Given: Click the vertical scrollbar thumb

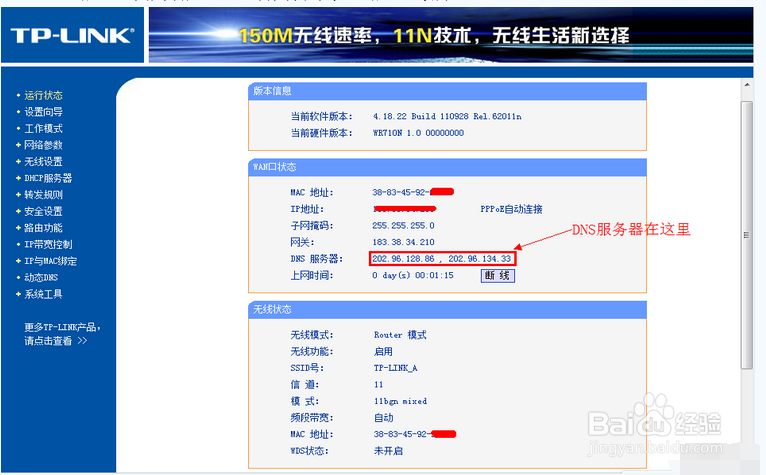Looking at the screenshot, I should tap(747, 235).
